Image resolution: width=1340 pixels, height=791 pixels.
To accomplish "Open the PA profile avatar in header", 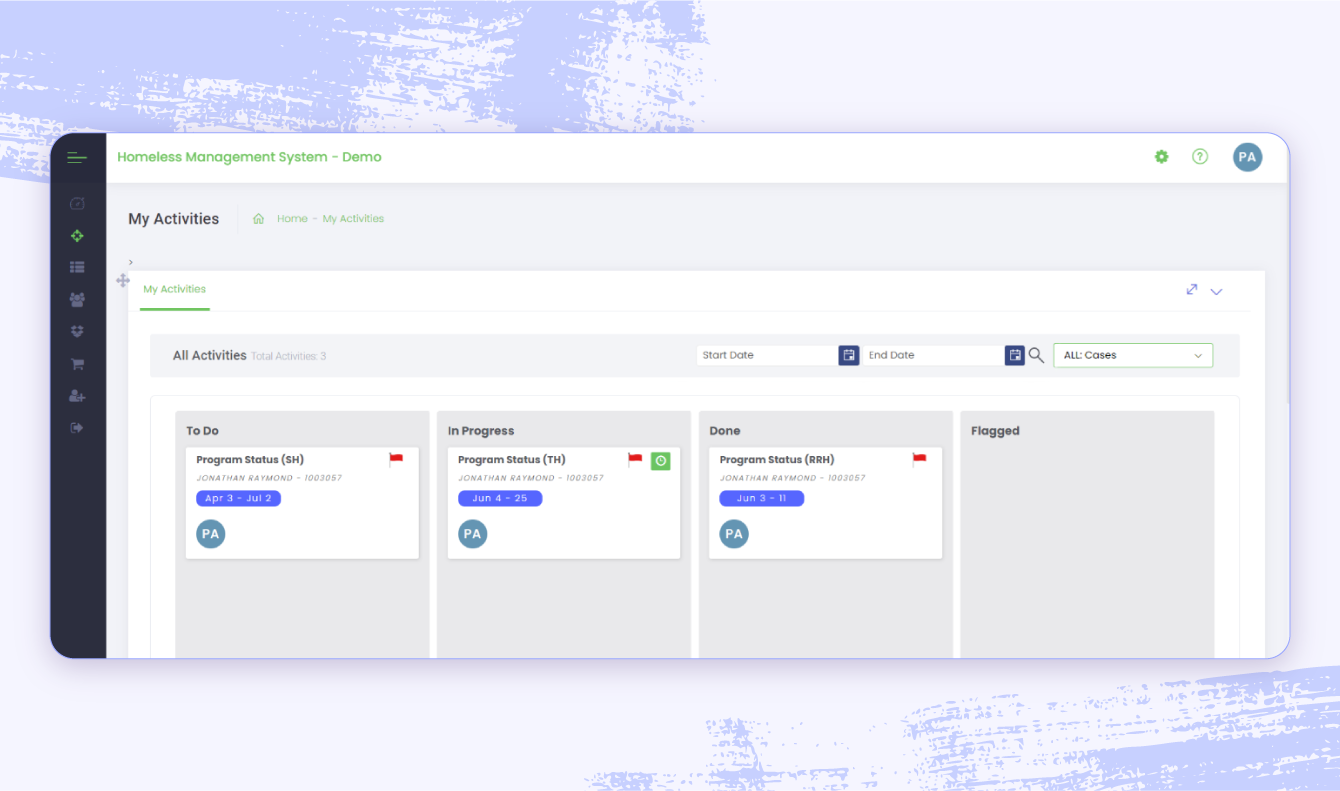I will [x=1247, y=157].
